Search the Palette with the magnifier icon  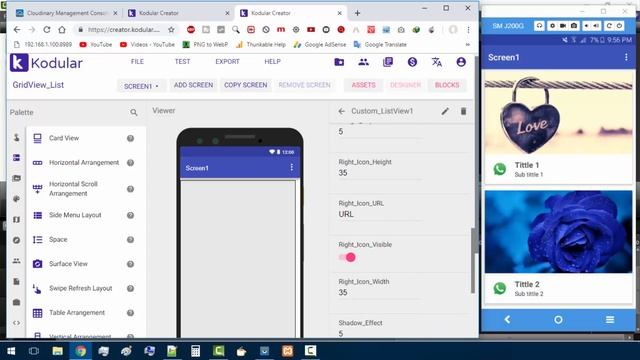click(x=133, y=112)
